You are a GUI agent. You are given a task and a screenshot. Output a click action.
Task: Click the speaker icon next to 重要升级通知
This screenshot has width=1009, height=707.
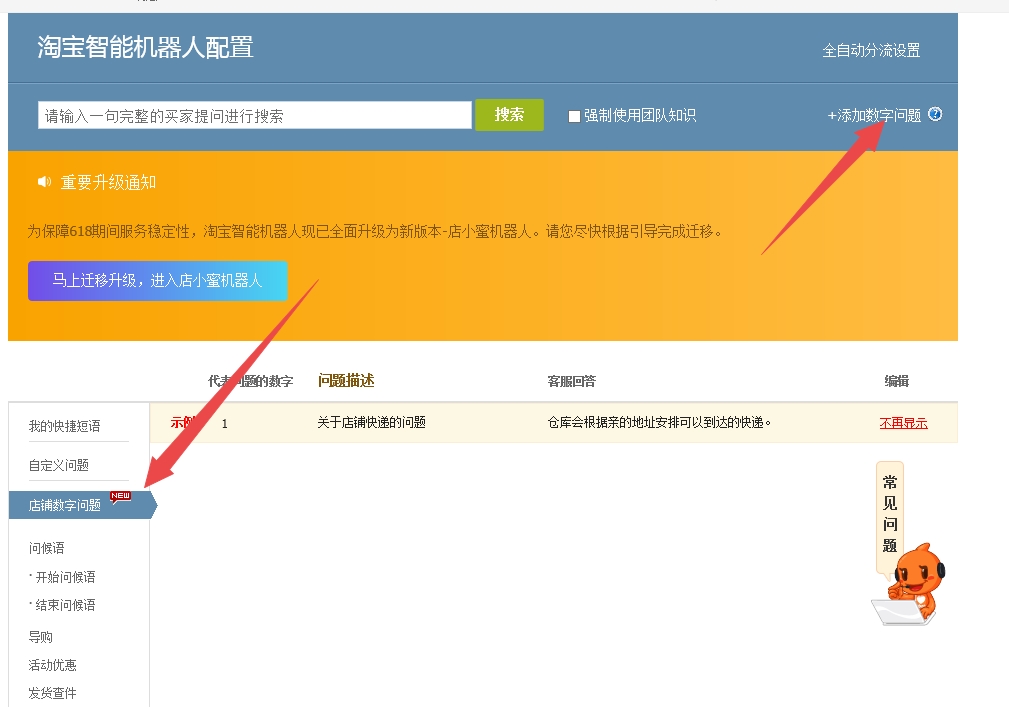point(44,182)
